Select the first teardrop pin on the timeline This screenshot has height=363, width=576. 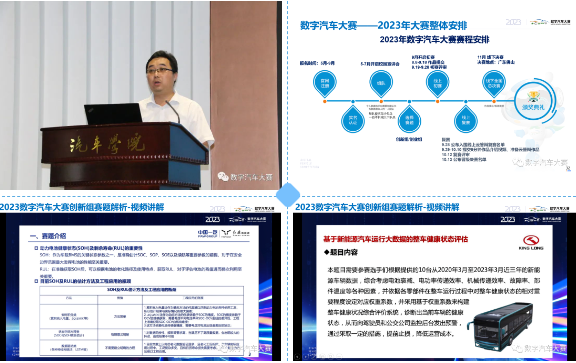coord(325,83)
